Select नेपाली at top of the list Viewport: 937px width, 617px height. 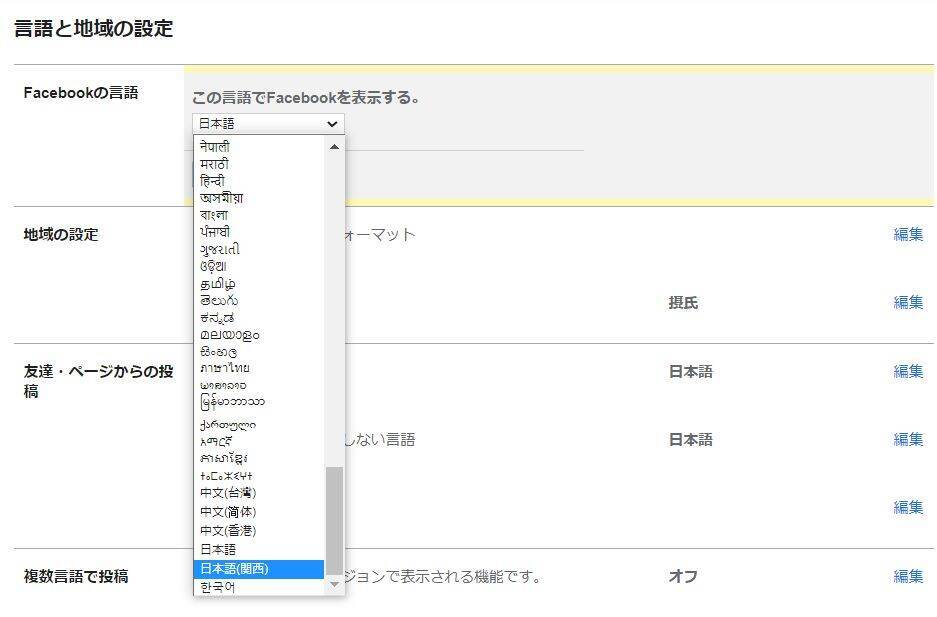tap(259, 147)
